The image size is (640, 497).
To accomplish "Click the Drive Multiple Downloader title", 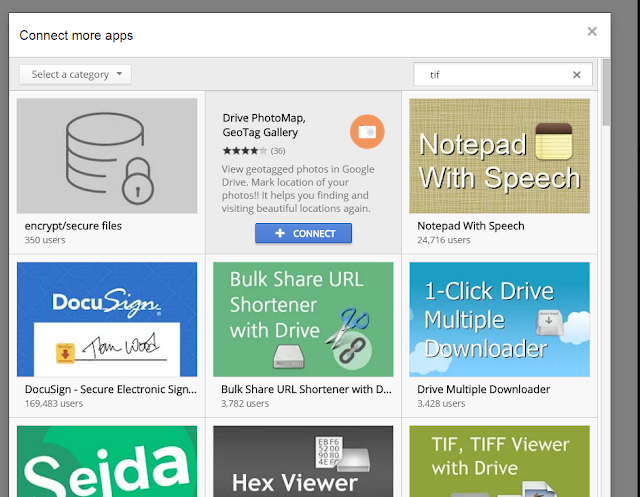I will click(x=484, y=389).
